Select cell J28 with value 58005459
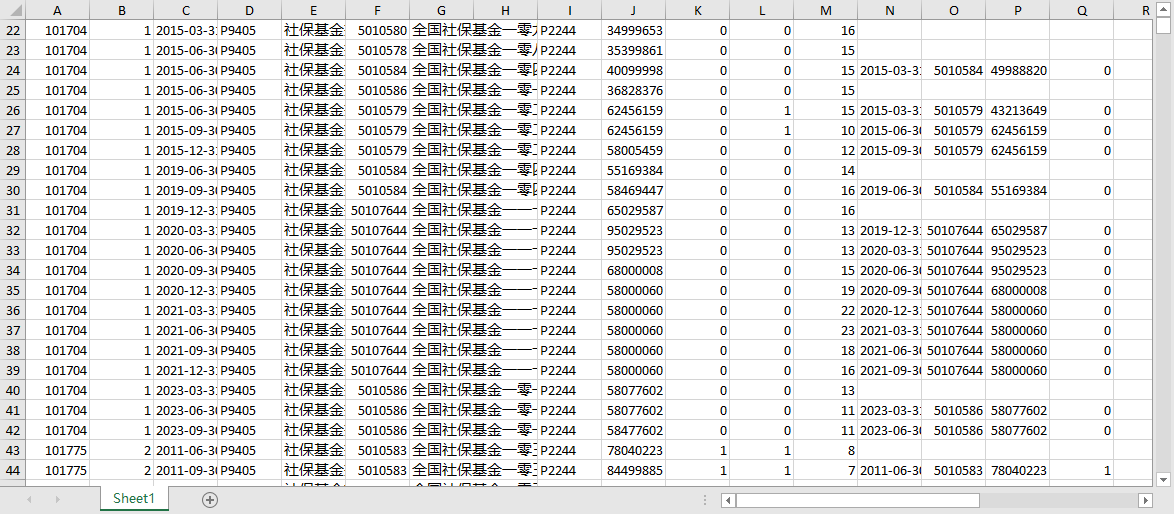 click(633, 150)
